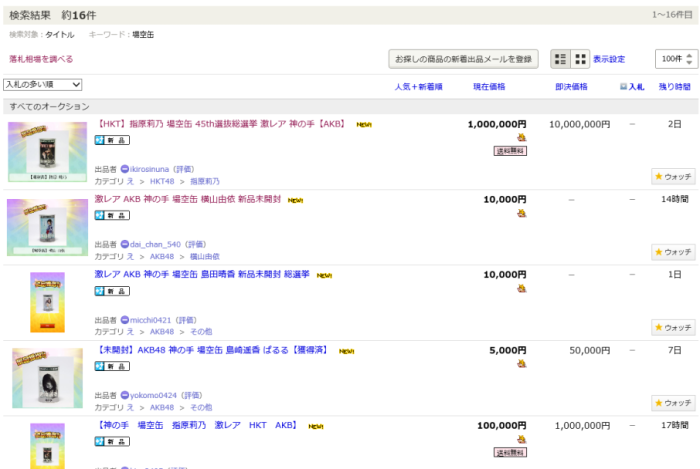700x469 pixels.
Task: Open thumbnail of the 5,000円 Shimazaki listing
Action: [x=47, y=378]
